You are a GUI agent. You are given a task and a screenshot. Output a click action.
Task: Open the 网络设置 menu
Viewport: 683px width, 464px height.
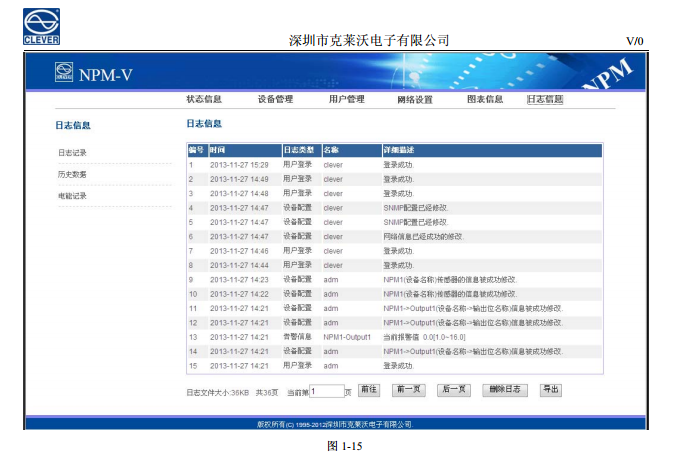coord(415,99)
